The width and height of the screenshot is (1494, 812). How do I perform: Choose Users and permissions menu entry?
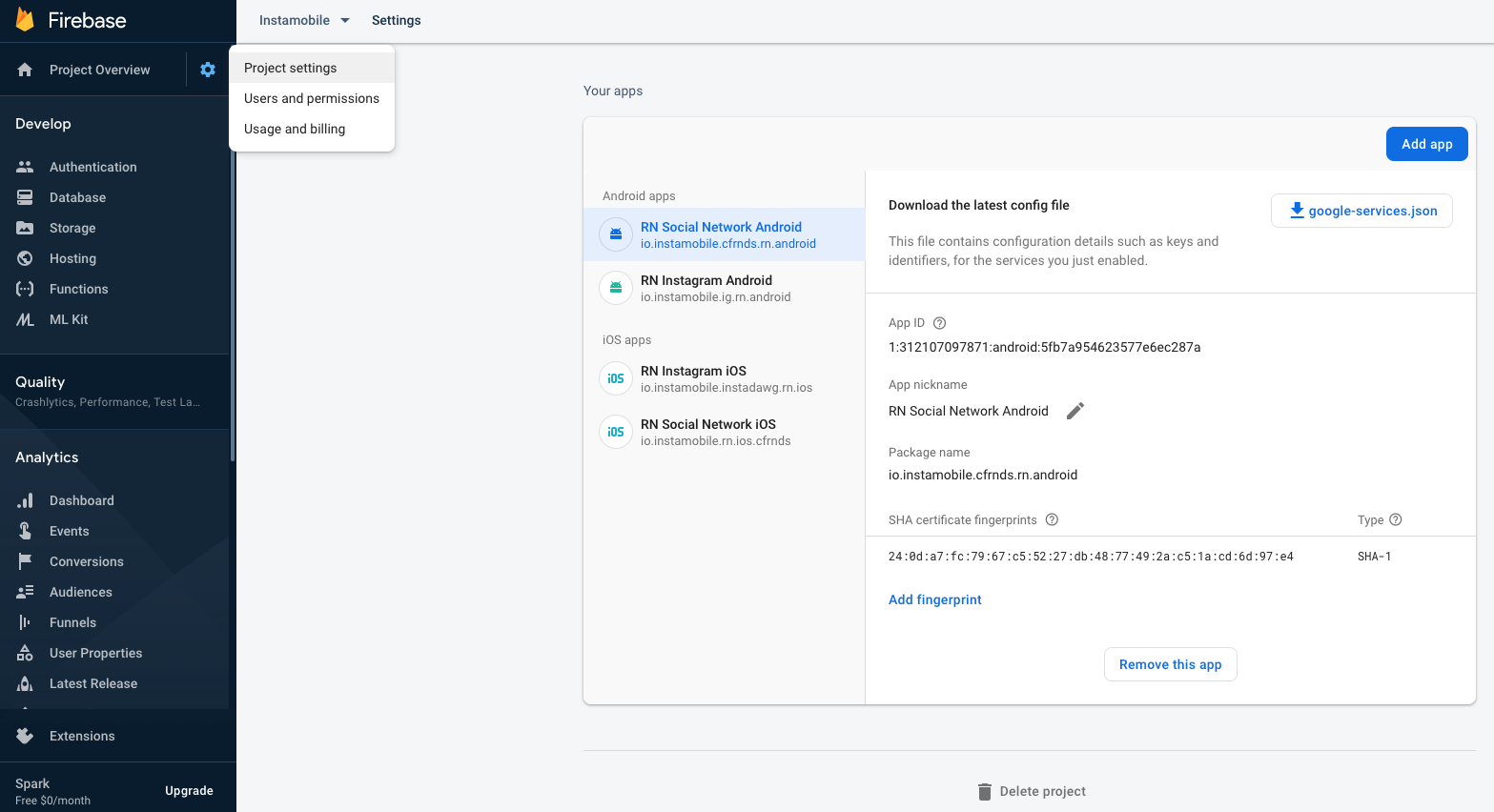tap(312, 98)
